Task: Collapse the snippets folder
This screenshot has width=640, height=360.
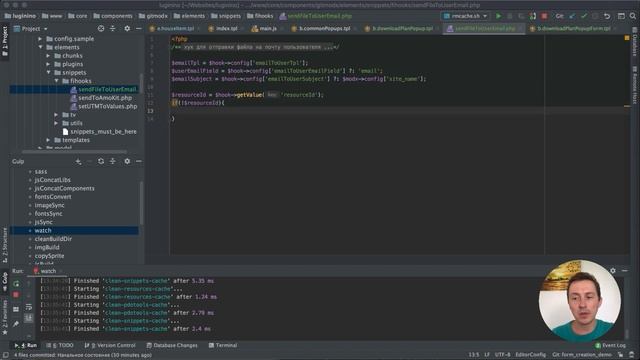Action: pyautogui.click(x=48, y=73)
